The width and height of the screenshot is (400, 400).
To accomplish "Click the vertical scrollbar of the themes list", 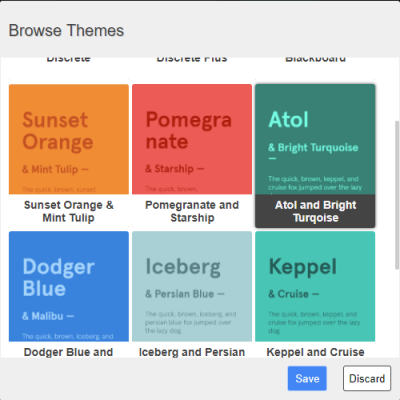I will tap(397, 195).
